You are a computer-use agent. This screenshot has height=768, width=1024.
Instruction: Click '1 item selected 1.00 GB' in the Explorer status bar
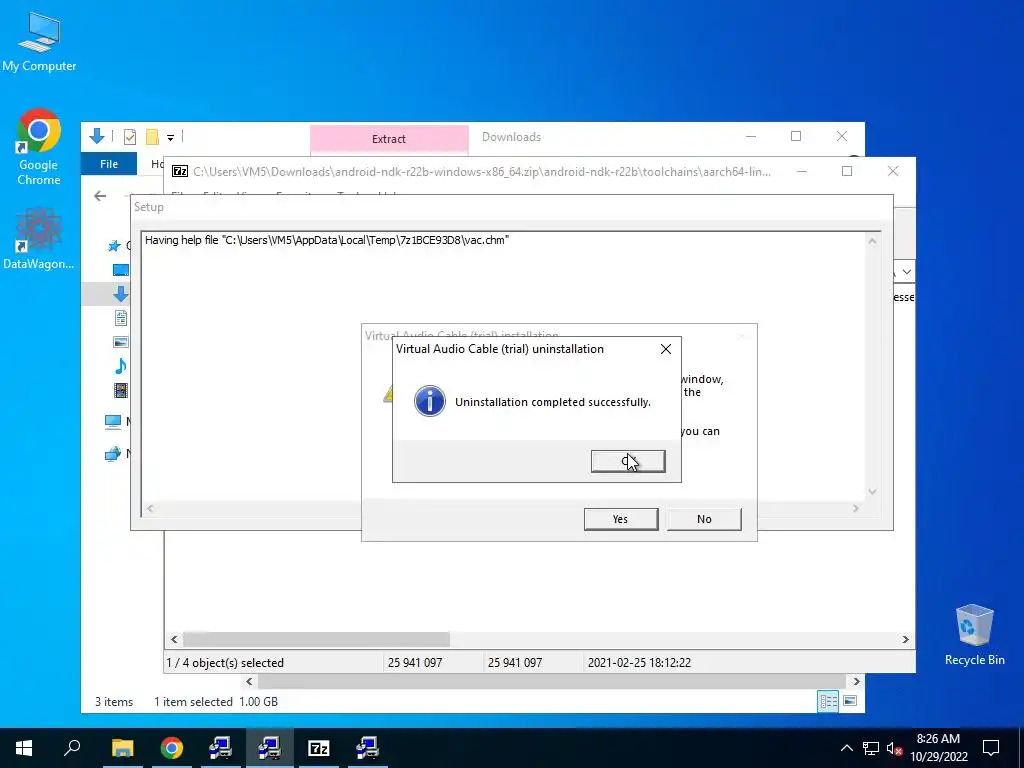[x=216, y=702]
